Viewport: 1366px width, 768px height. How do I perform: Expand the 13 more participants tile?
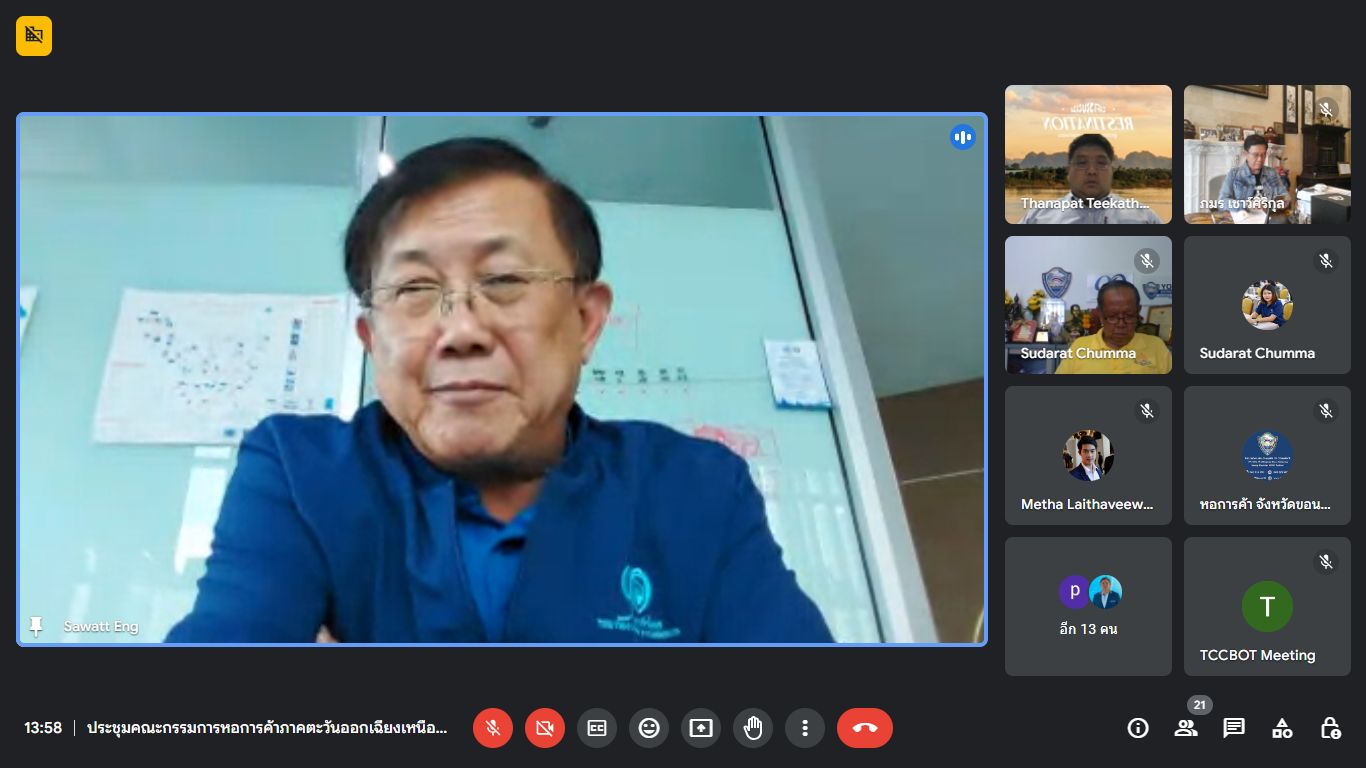[x=1088, y=606]
